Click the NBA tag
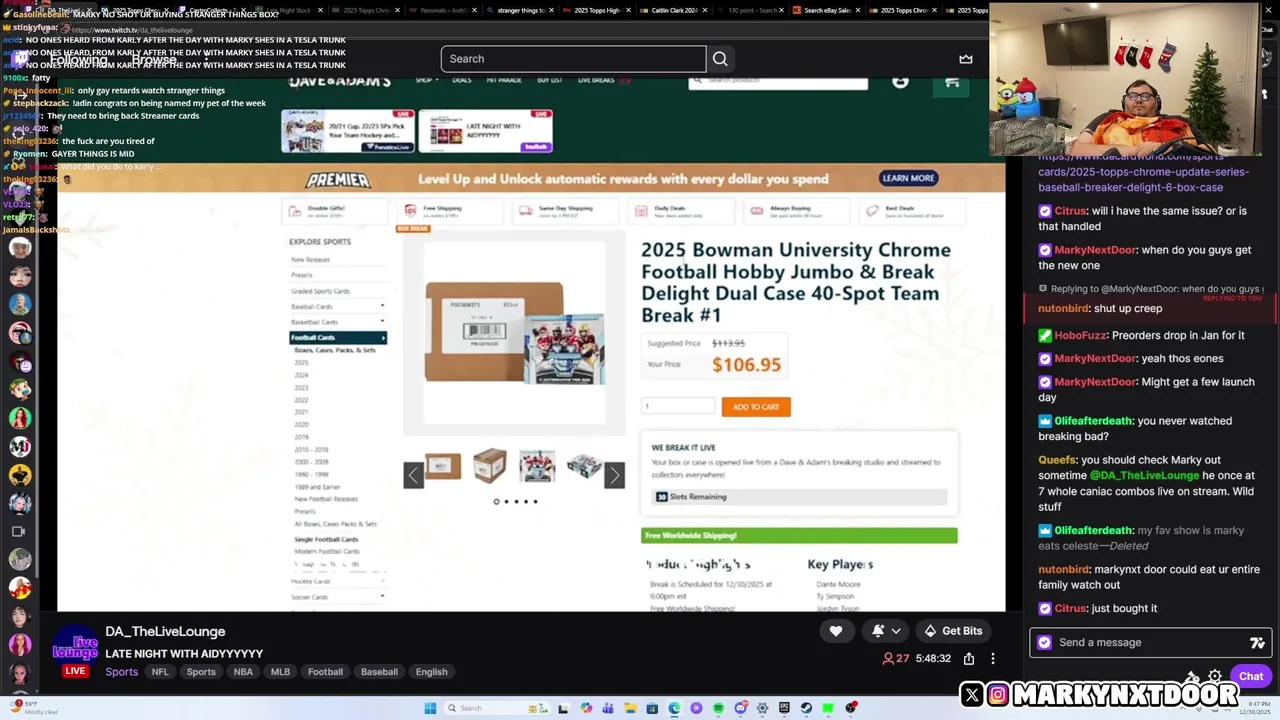Viewport: 1280px width, 720px height. click(x=243, y=672)
